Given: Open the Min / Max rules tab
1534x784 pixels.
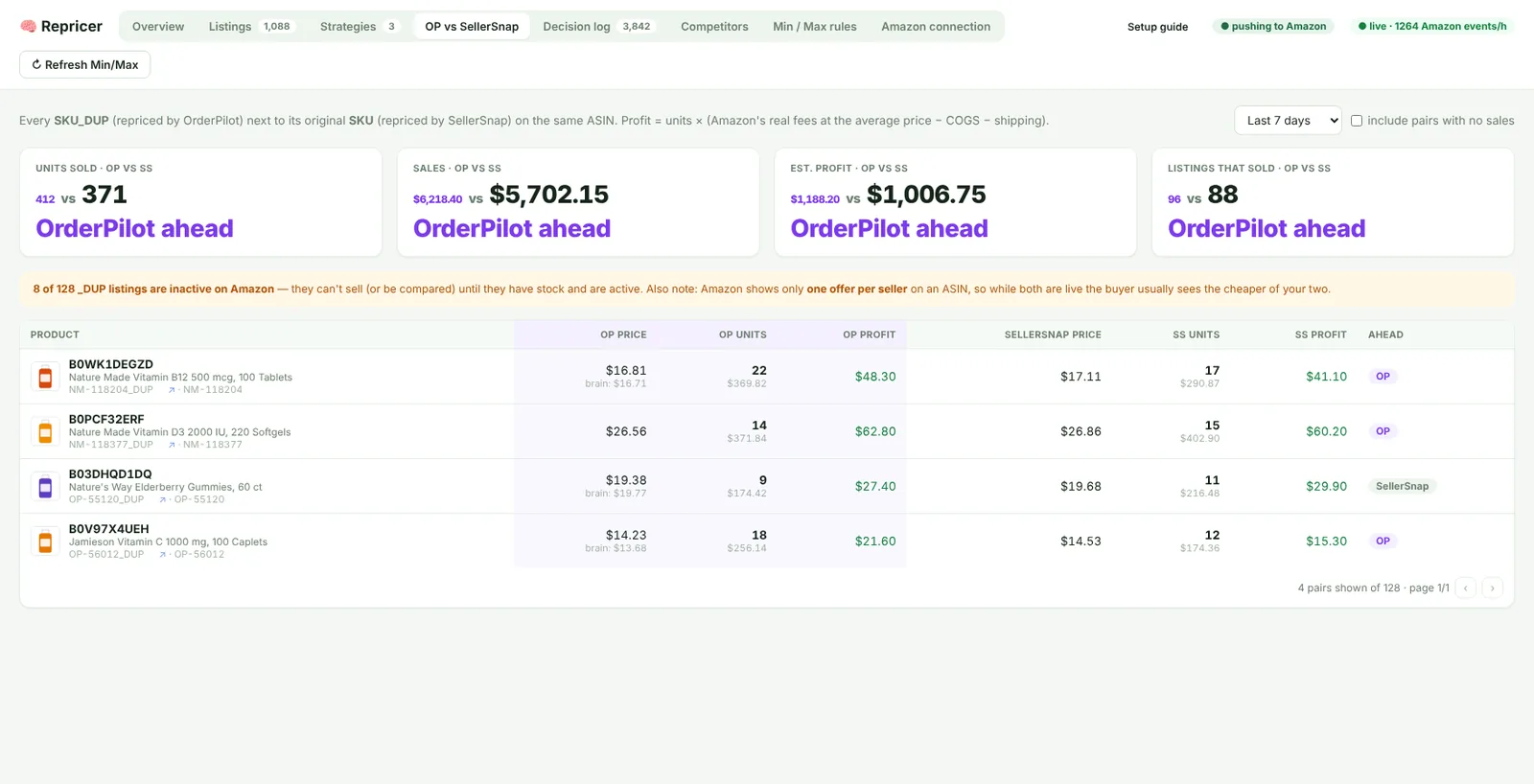Looking at the screenshot, I should click(x=815, y=27).
